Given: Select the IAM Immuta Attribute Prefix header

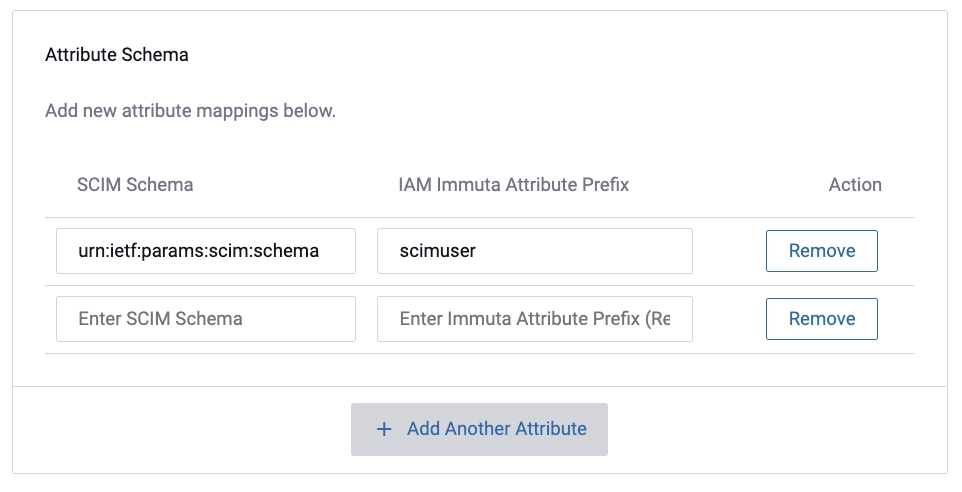Looking at the screenshot, I should (513, 185).
